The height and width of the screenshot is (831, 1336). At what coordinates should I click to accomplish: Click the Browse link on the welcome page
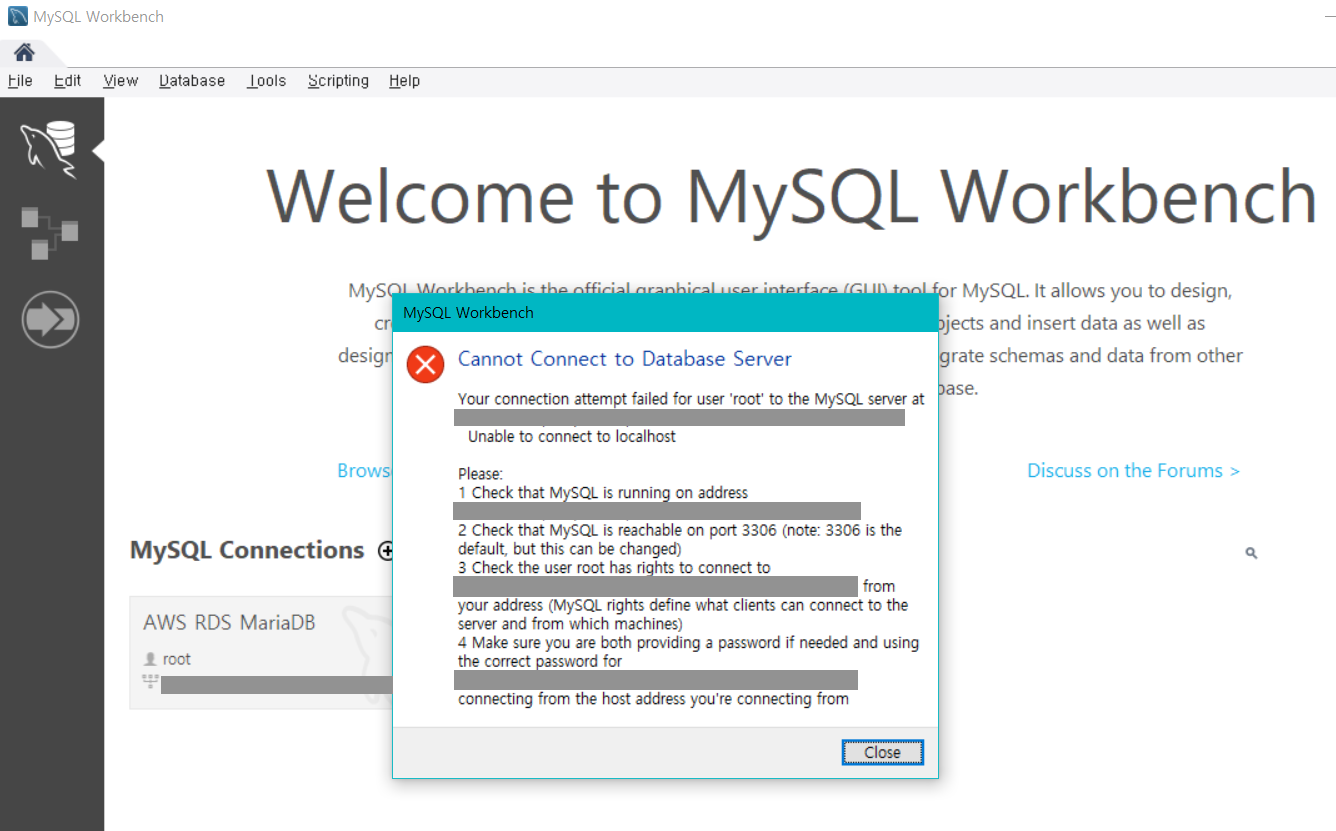click(364, 470)
